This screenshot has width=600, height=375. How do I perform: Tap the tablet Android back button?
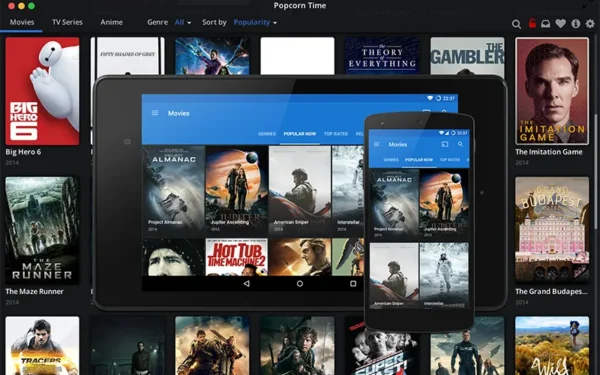coord(247,284)
